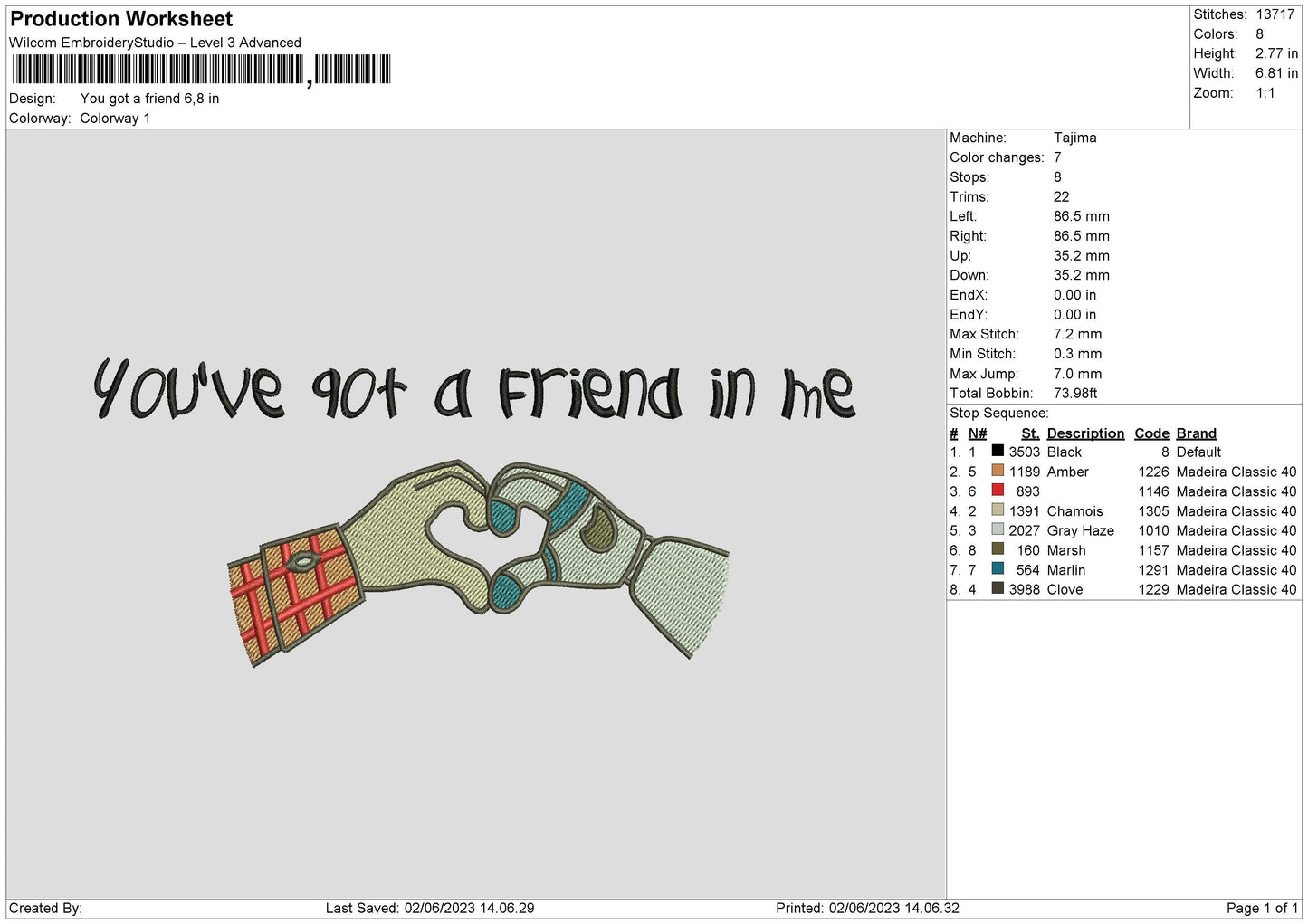Click the 'Code' column header
This screenshot has width=1308, height=924.
pos(1151,433)
